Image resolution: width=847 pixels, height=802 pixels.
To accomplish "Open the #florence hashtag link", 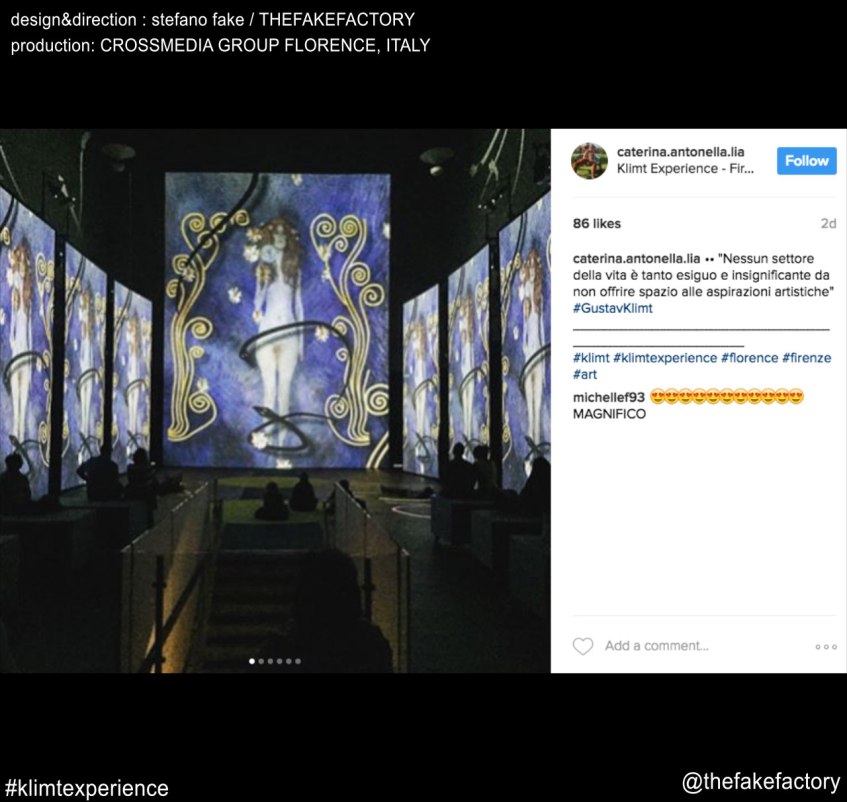I will (x=750, y=358).
